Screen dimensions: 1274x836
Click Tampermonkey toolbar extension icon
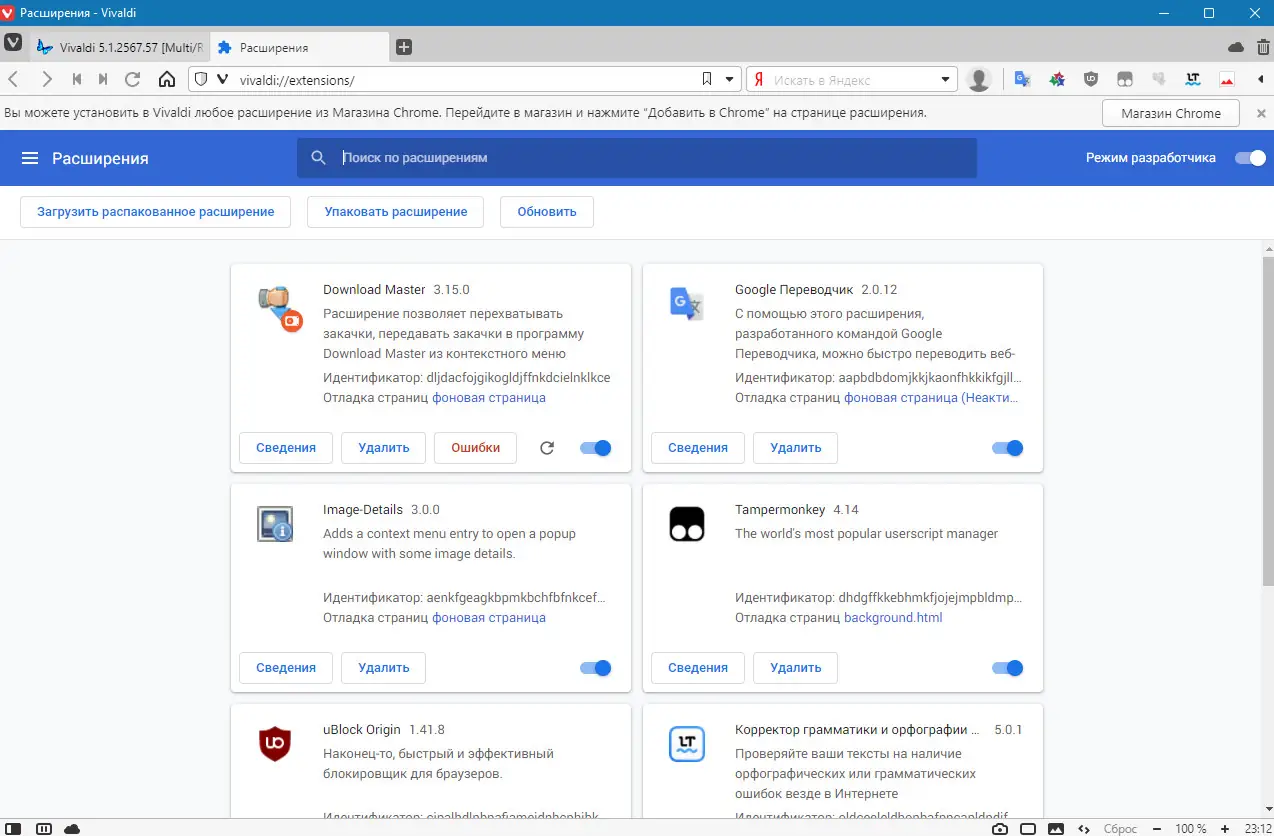1125,80
